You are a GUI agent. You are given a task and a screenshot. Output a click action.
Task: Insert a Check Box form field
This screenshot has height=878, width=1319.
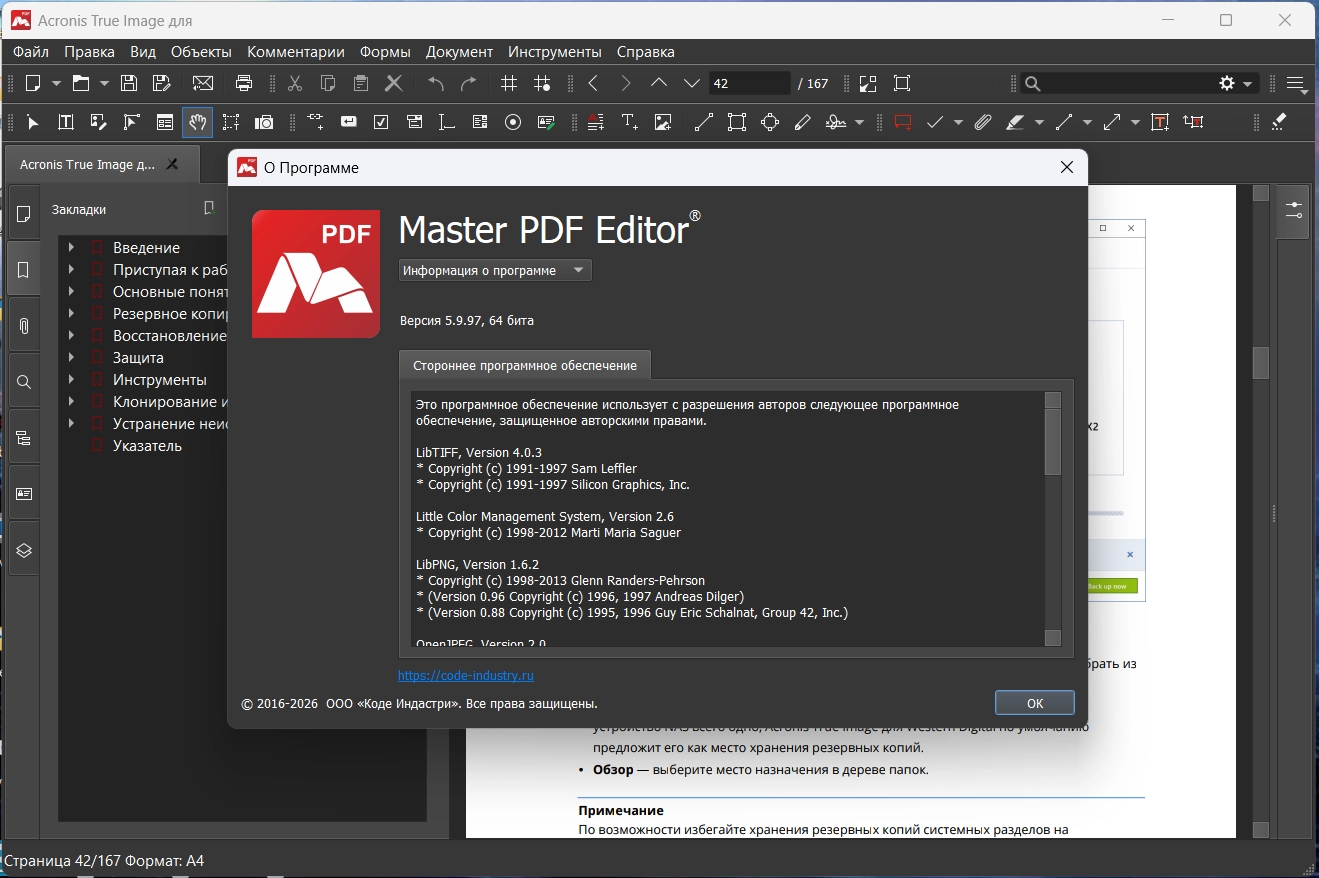pyautogui.click(x=381, y=122)
